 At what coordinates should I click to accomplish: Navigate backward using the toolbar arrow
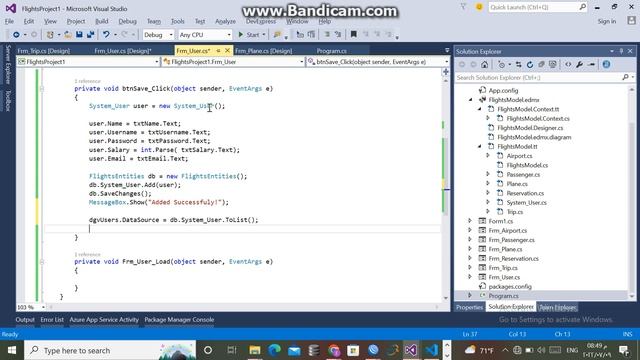click(x=16, y=35)
